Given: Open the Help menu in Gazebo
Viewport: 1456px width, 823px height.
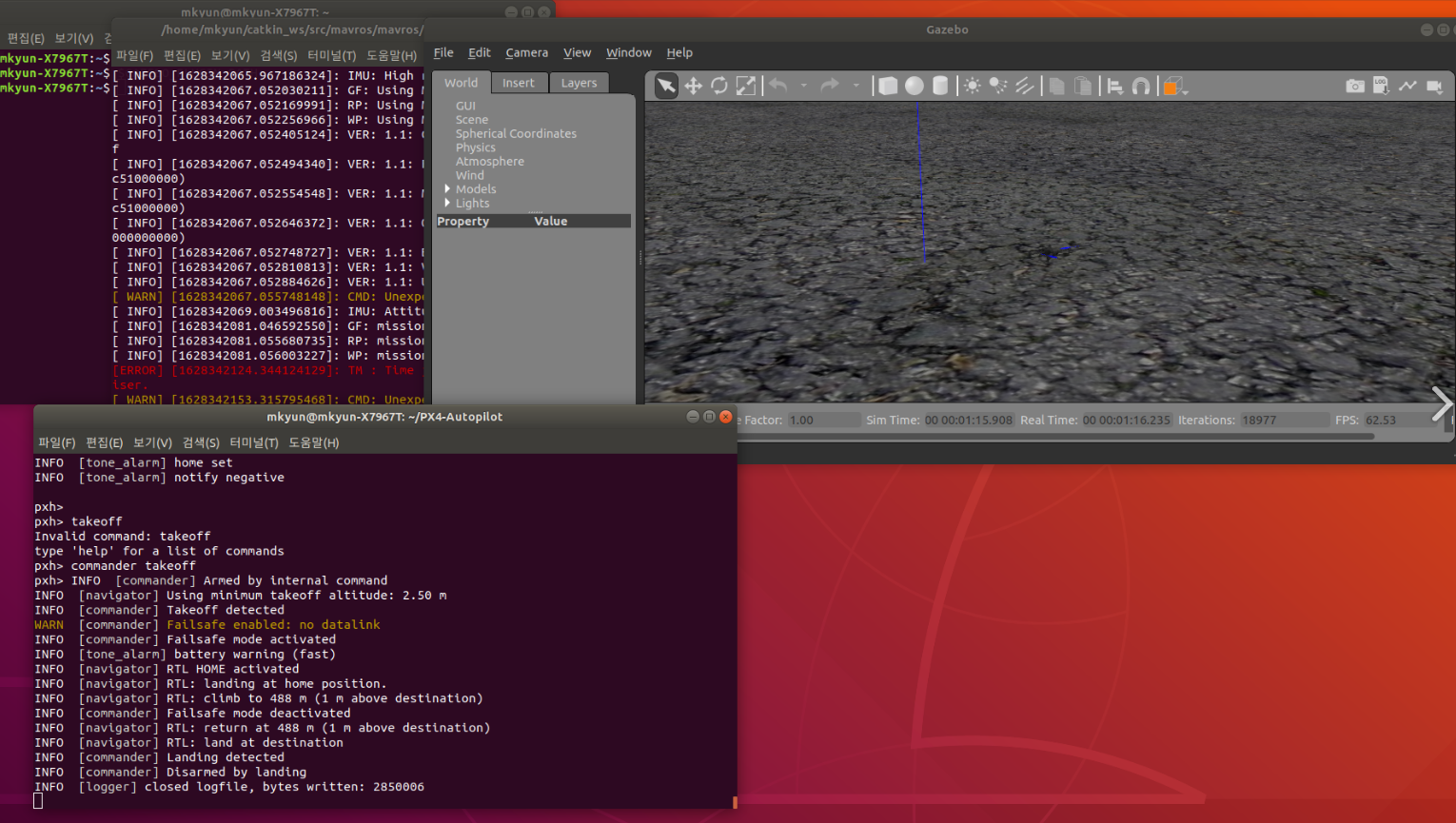Looking at the screenshot, I should pyautogui.click(x=679, y=52).
